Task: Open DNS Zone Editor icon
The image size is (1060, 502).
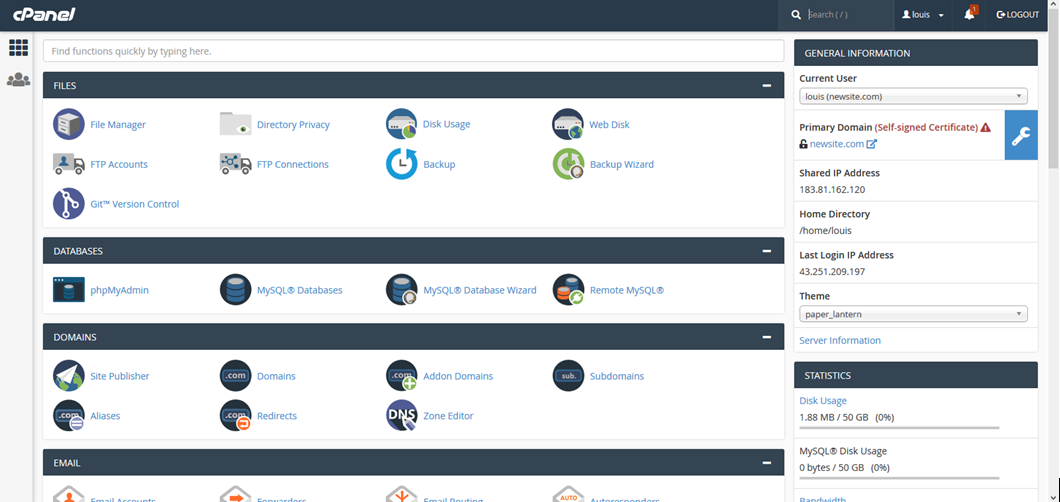Action: [402, 416]
